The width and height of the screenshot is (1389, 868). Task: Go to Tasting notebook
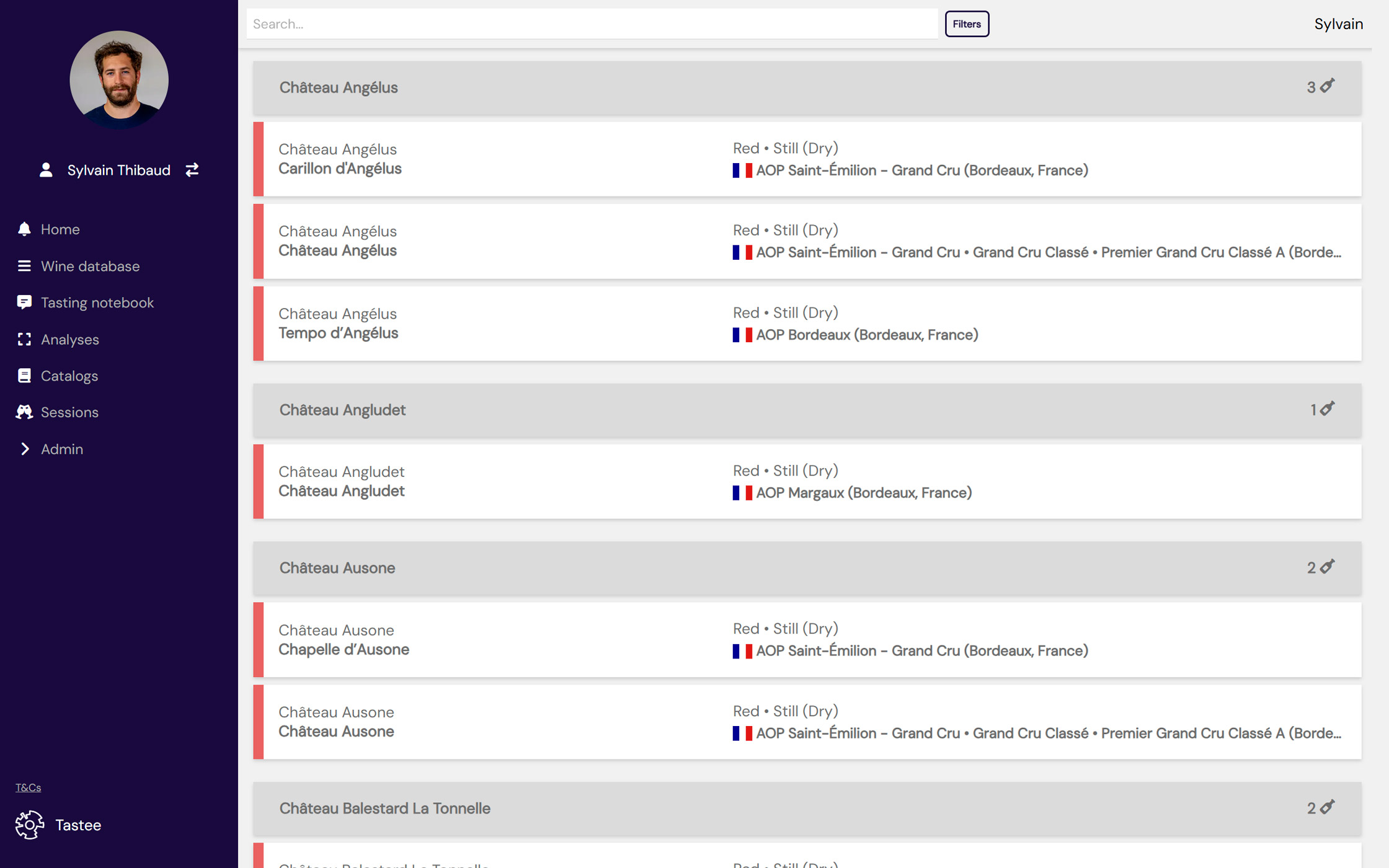pos(97,303)
